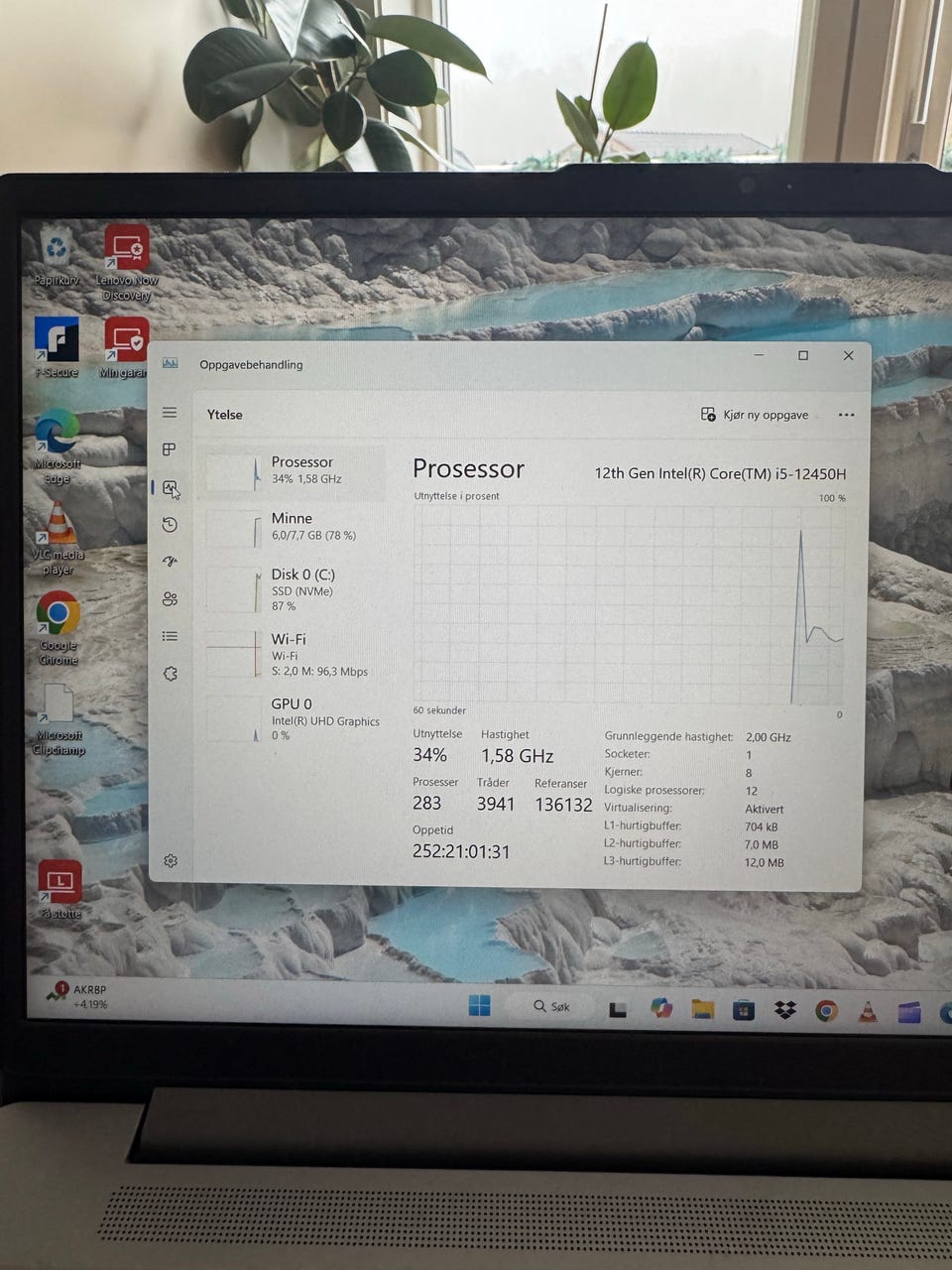Image resolution: width=952 pixels, height=1270 pixels.
Task: Click the CPU utilization graph
Action: [629, 603]
